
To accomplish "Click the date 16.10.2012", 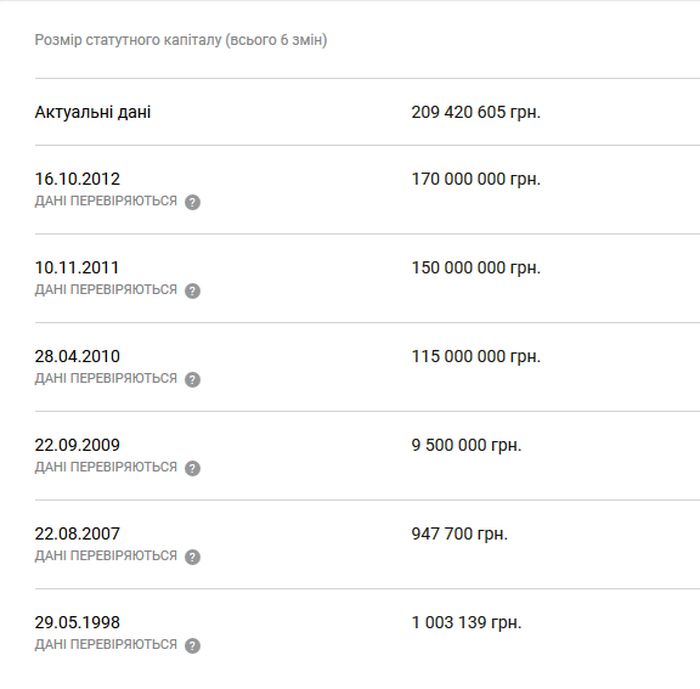I will 77,179.
